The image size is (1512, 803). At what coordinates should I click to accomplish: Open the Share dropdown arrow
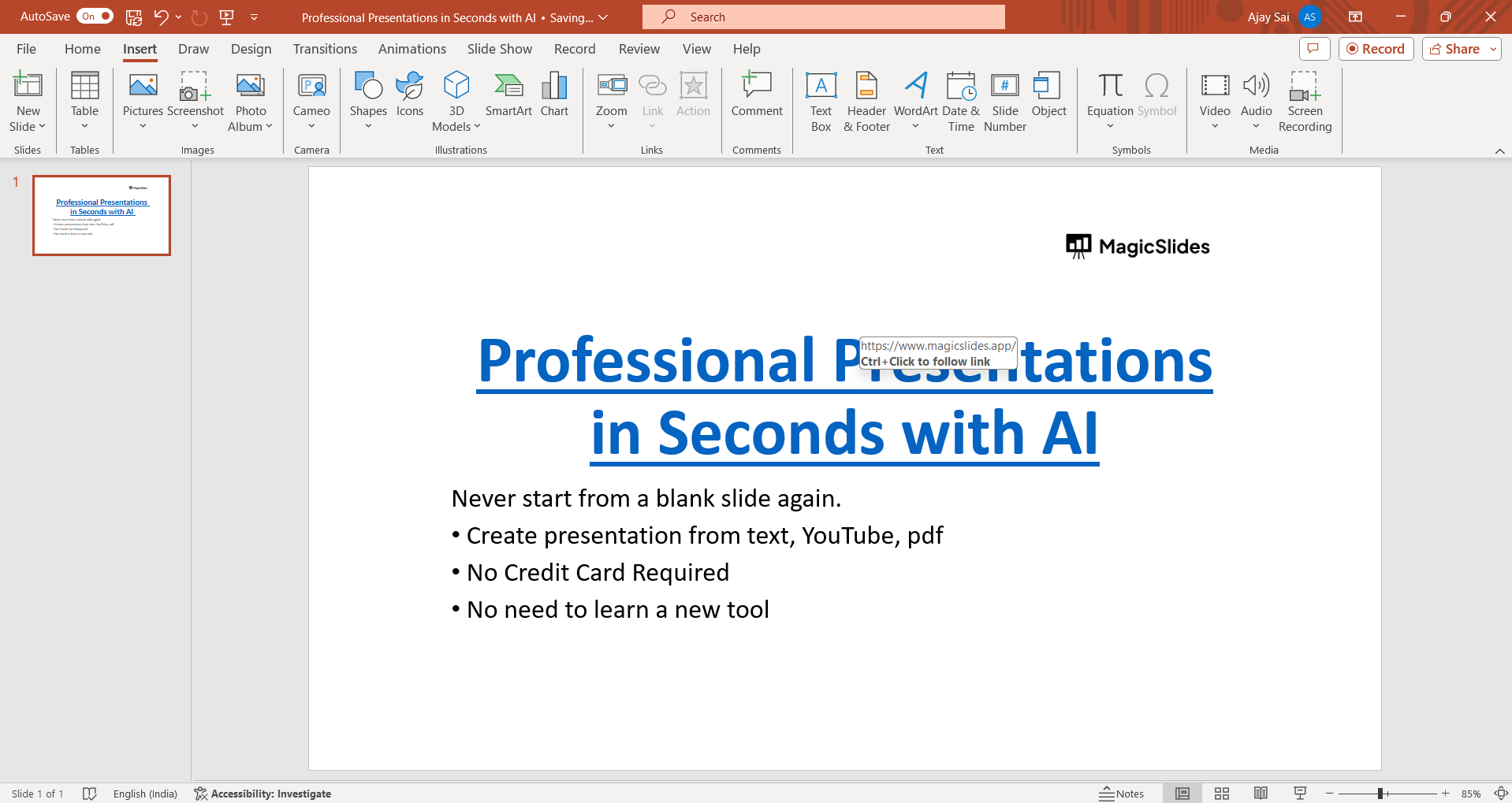tap(1493, 49)
